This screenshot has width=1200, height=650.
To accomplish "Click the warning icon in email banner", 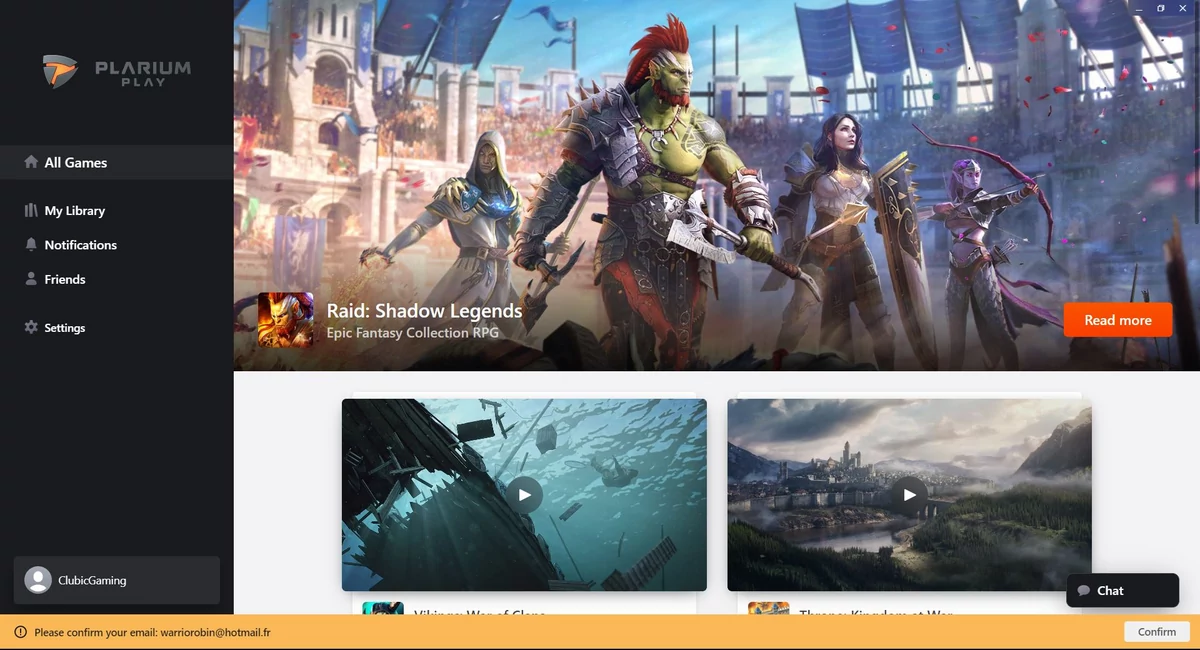I will point(21,632).
